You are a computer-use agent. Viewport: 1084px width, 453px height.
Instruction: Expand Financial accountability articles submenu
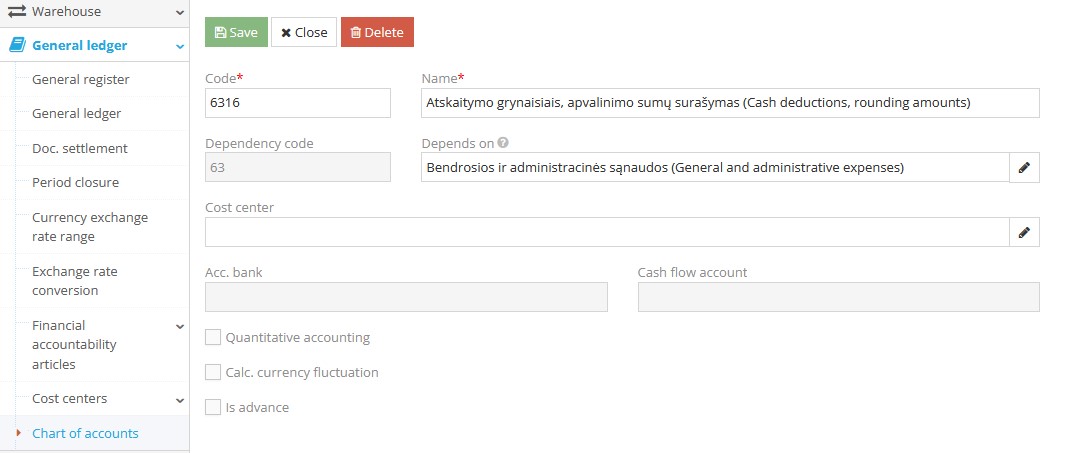[x=180, y=326]
